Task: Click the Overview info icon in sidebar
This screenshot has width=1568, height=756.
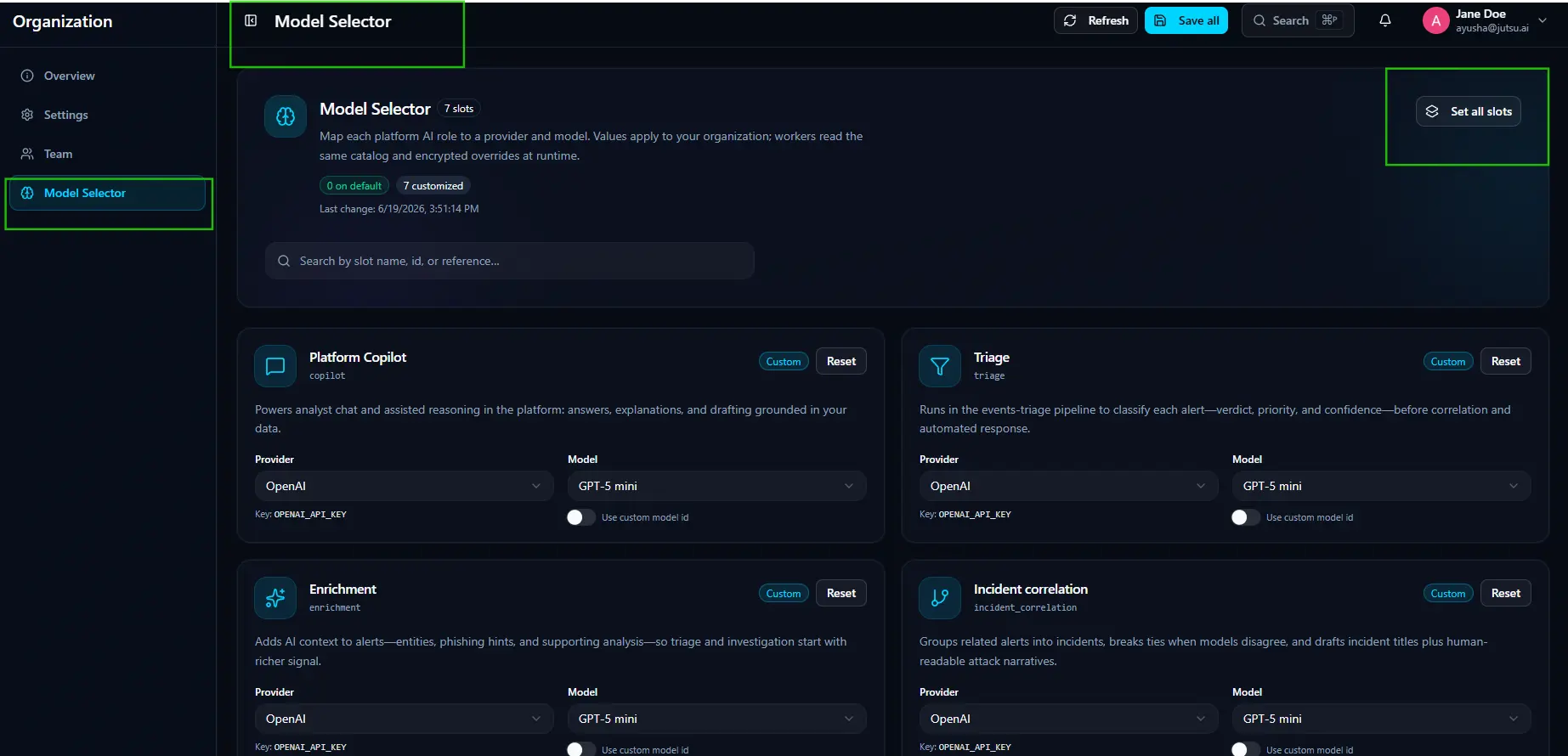Action: [27, 76]
